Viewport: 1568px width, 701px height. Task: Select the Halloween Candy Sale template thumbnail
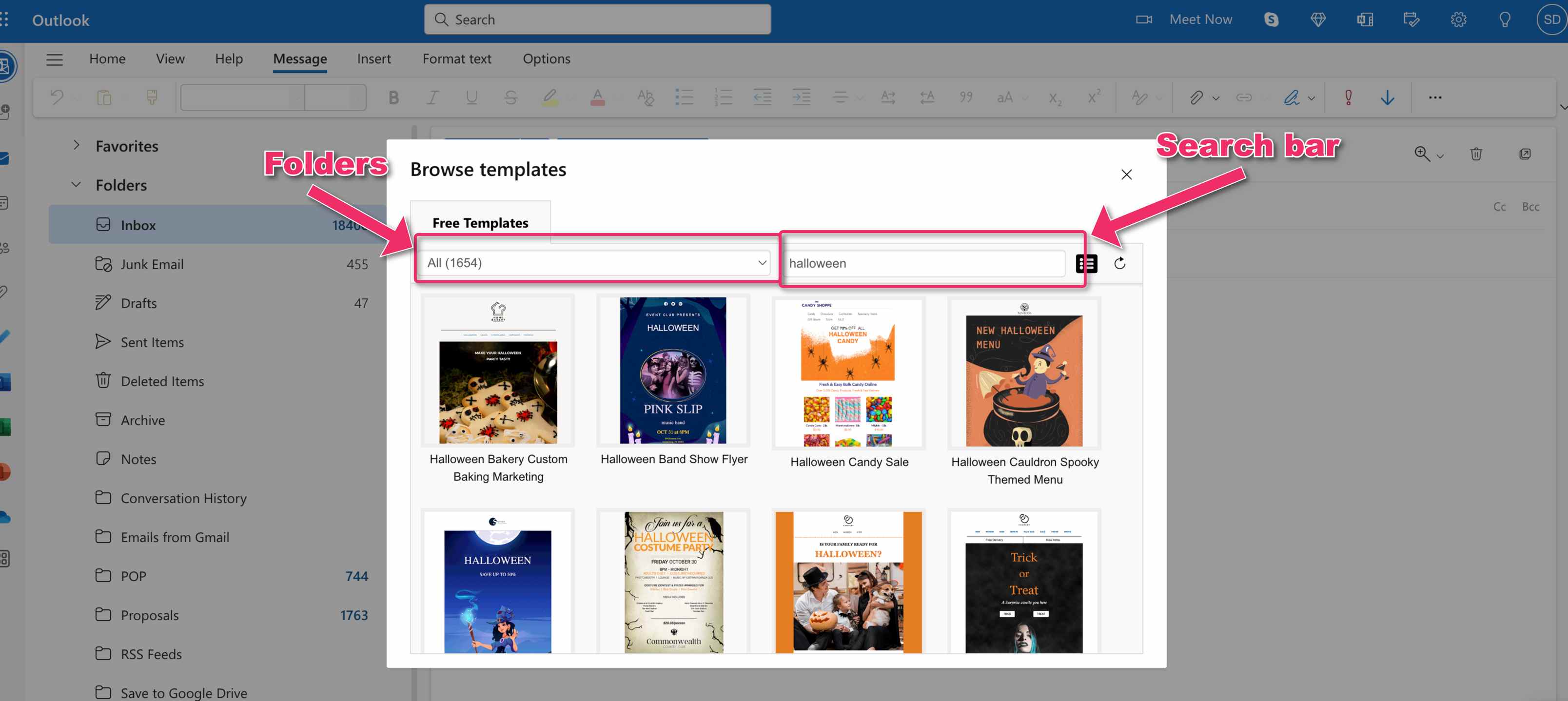point(848,373)
